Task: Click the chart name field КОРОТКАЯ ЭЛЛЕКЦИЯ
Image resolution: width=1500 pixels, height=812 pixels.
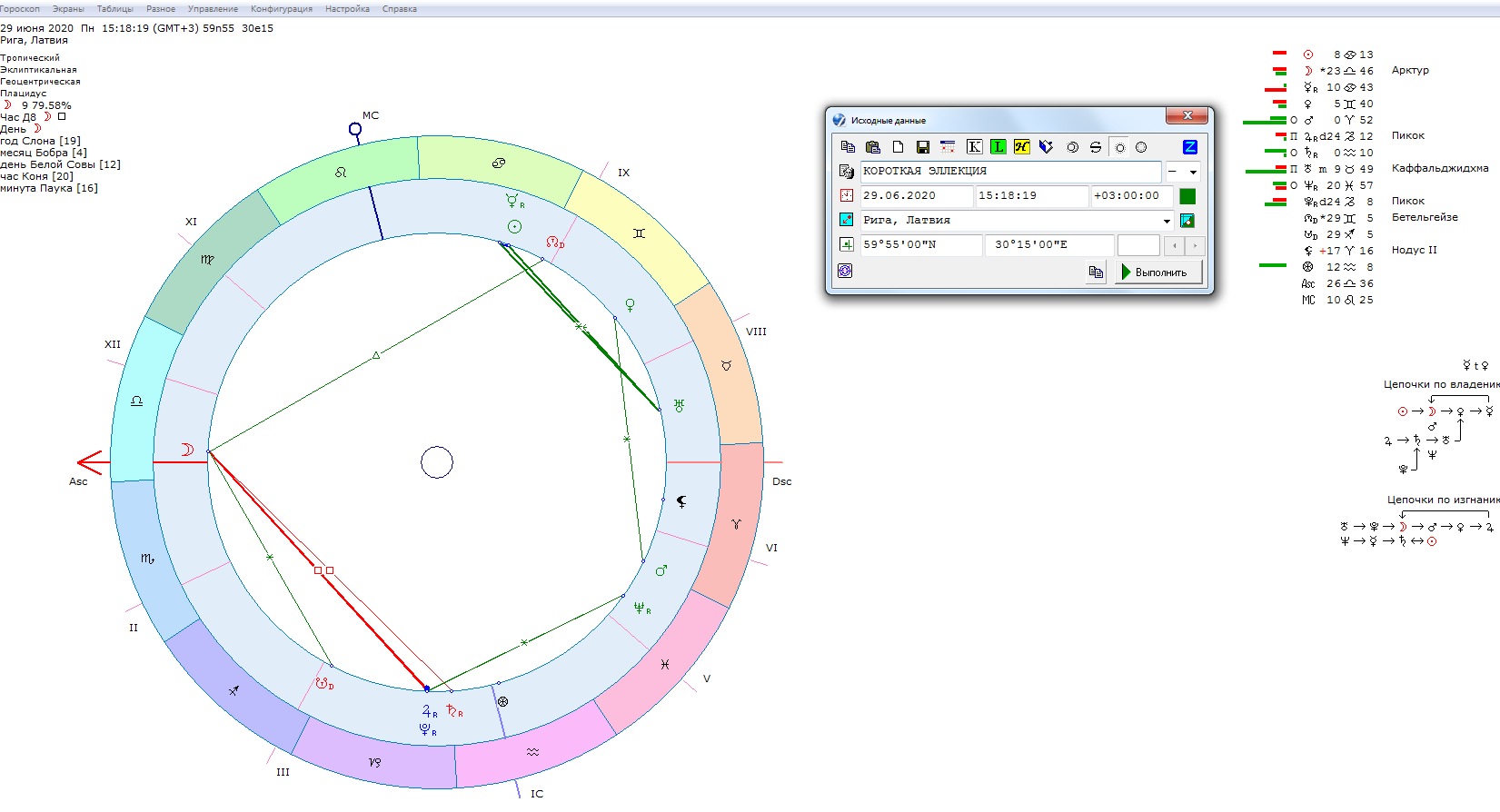Action: 1011,172
